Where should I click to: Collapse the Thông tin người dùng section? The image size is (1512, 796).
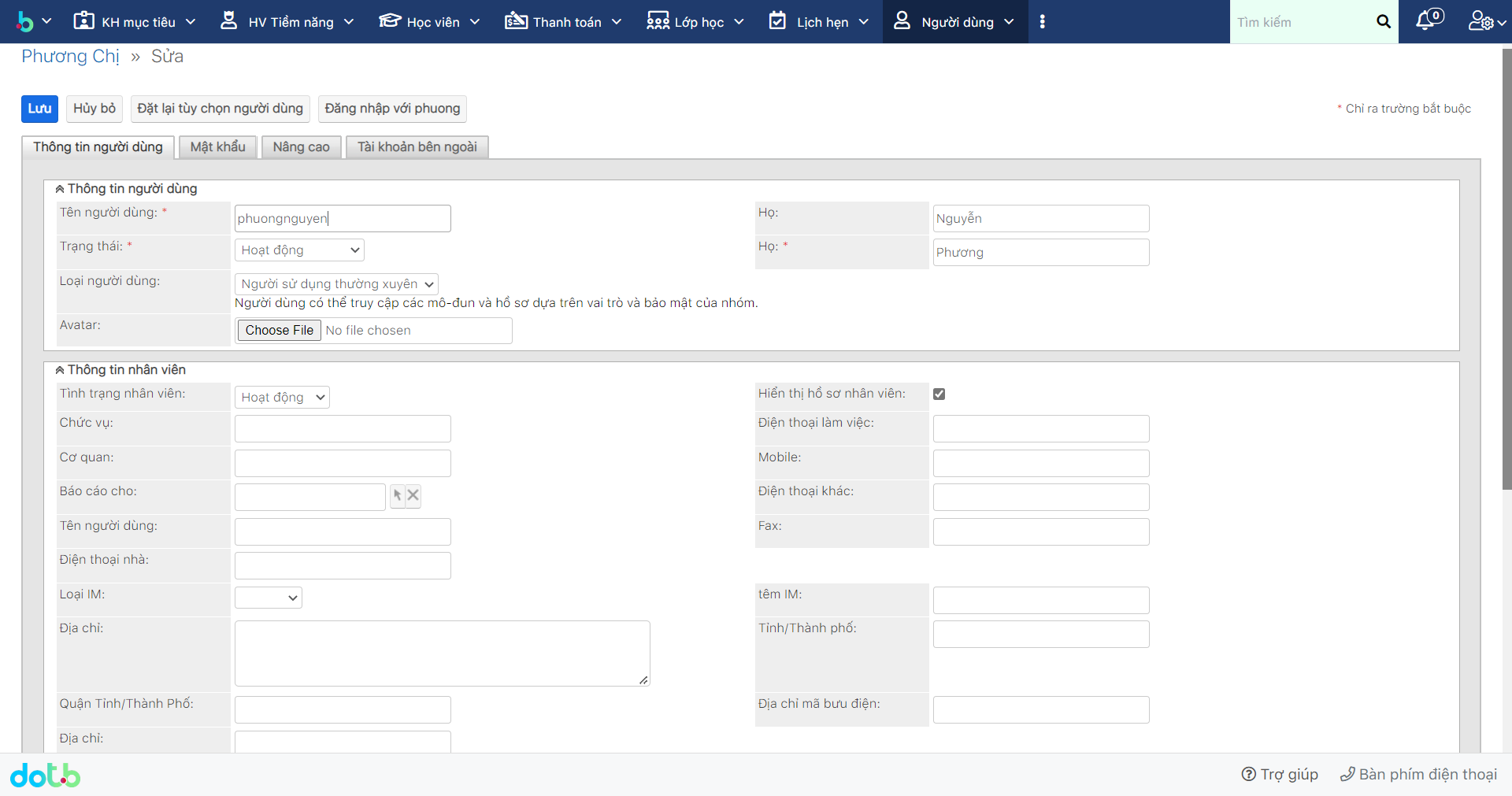pyautogui.click(x=60, y=189)
